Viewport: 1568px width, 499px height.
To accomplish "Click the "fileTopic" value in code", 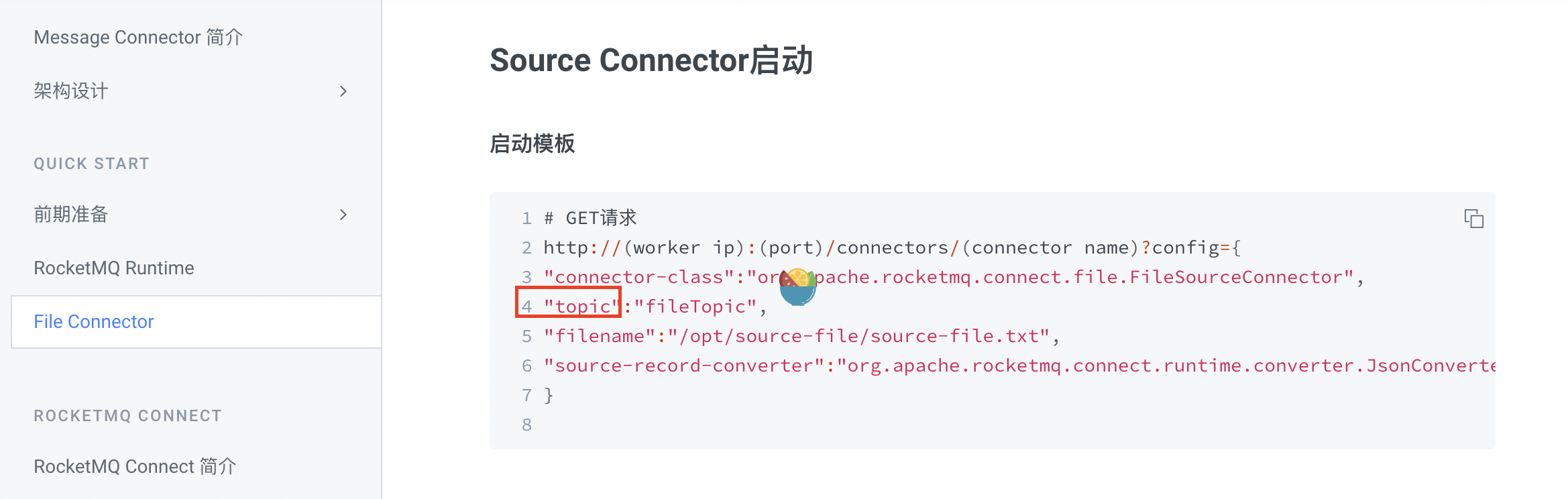I will pos(695,307).
